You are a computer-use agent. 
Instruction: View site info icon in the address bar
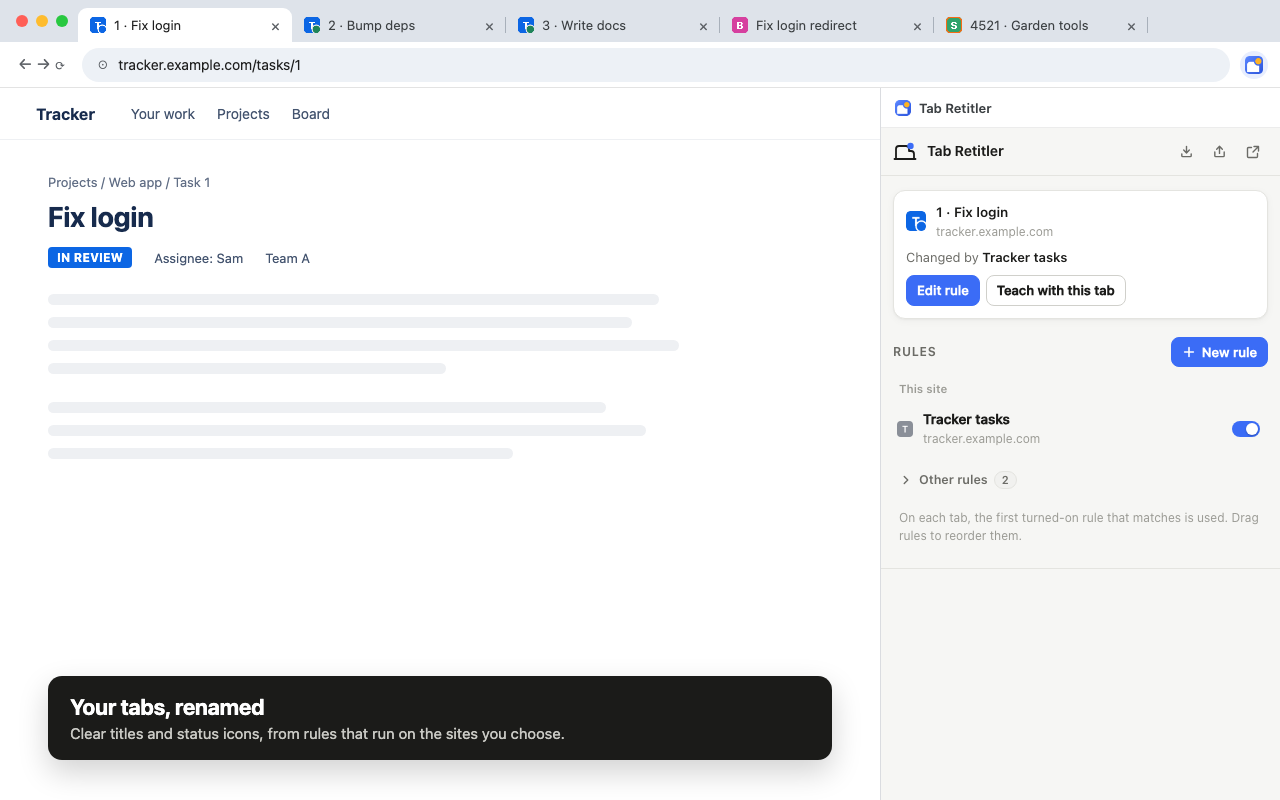point(102,65)
